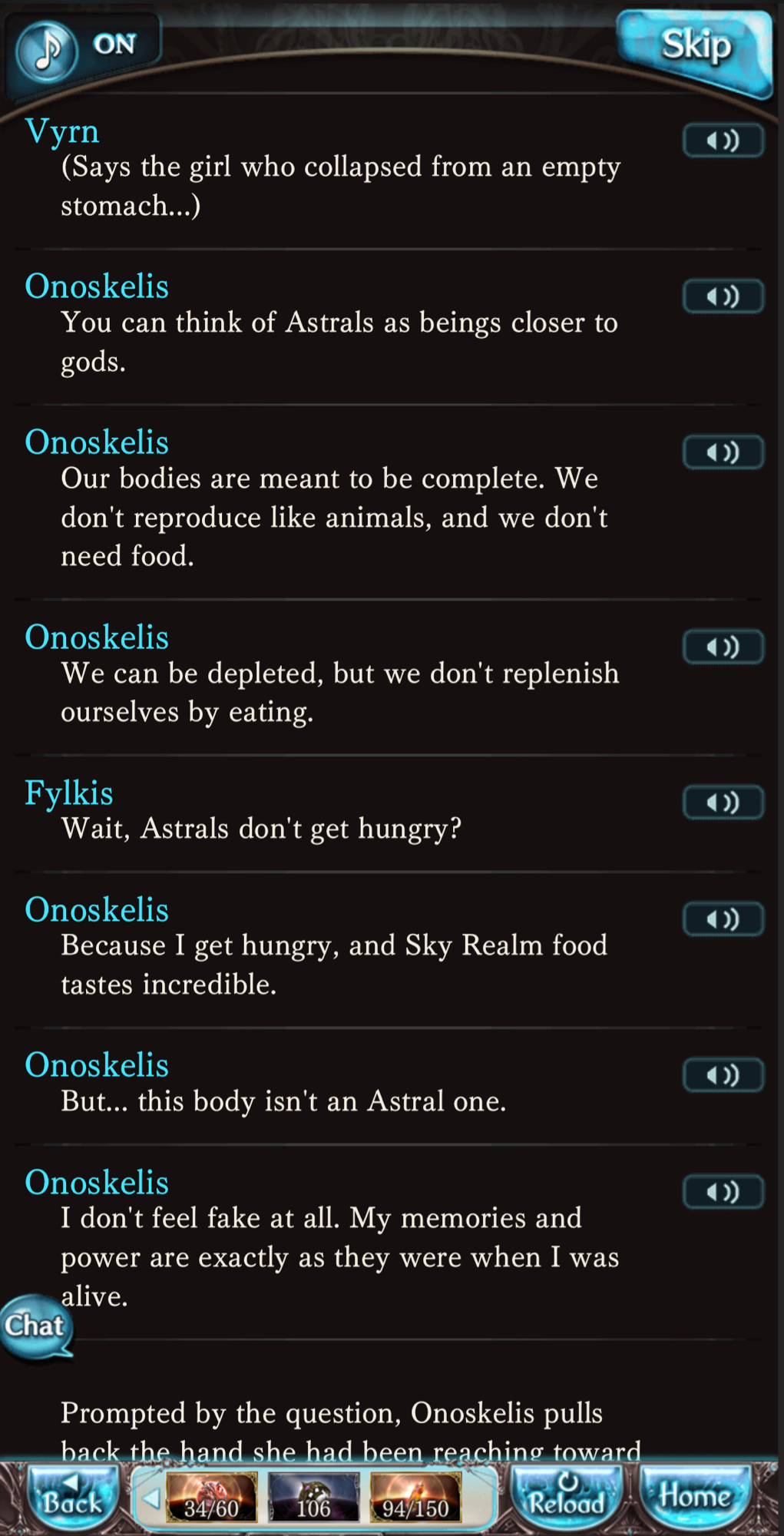The image size is (784, 1536).
Task: Play voice for 'Our bodies are meant to be complete'
Action: point(723,452)
